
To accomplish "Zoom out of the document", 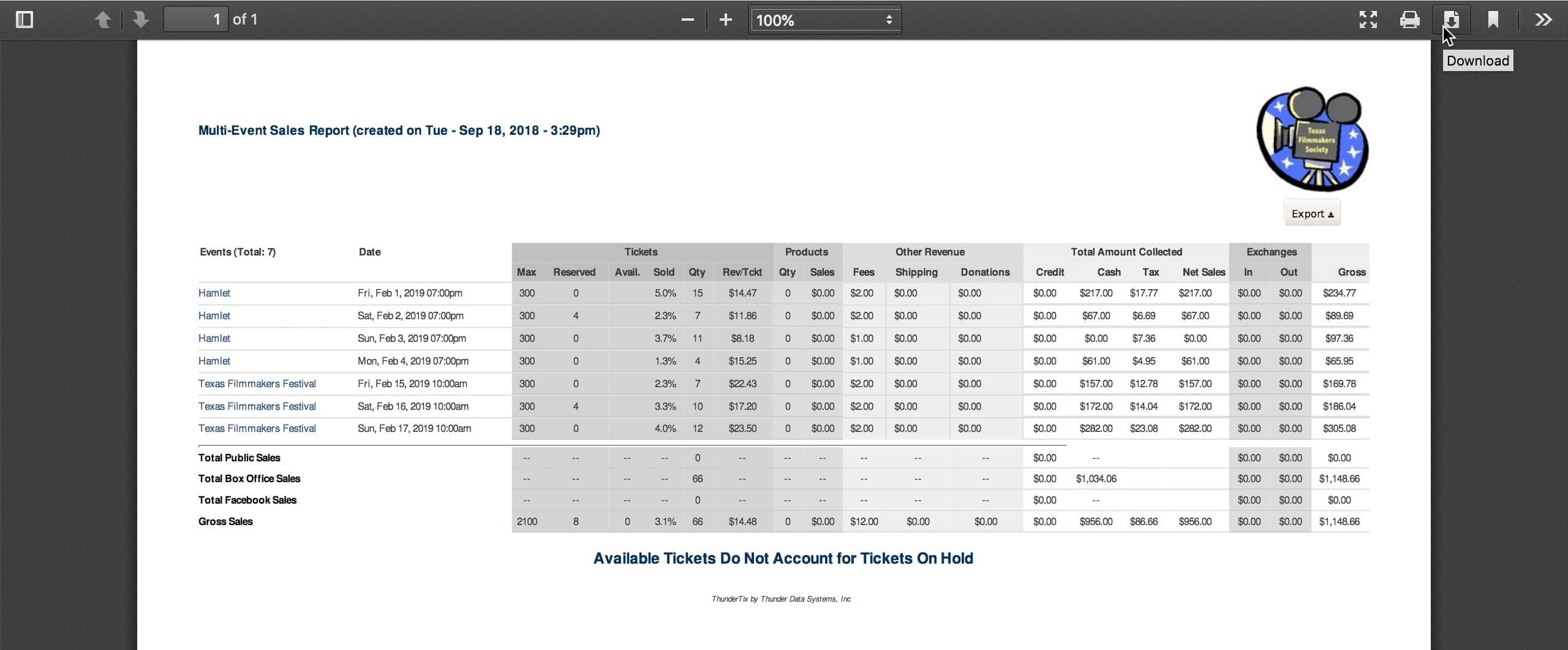I will pyautogui.click(x=687, y=19).
